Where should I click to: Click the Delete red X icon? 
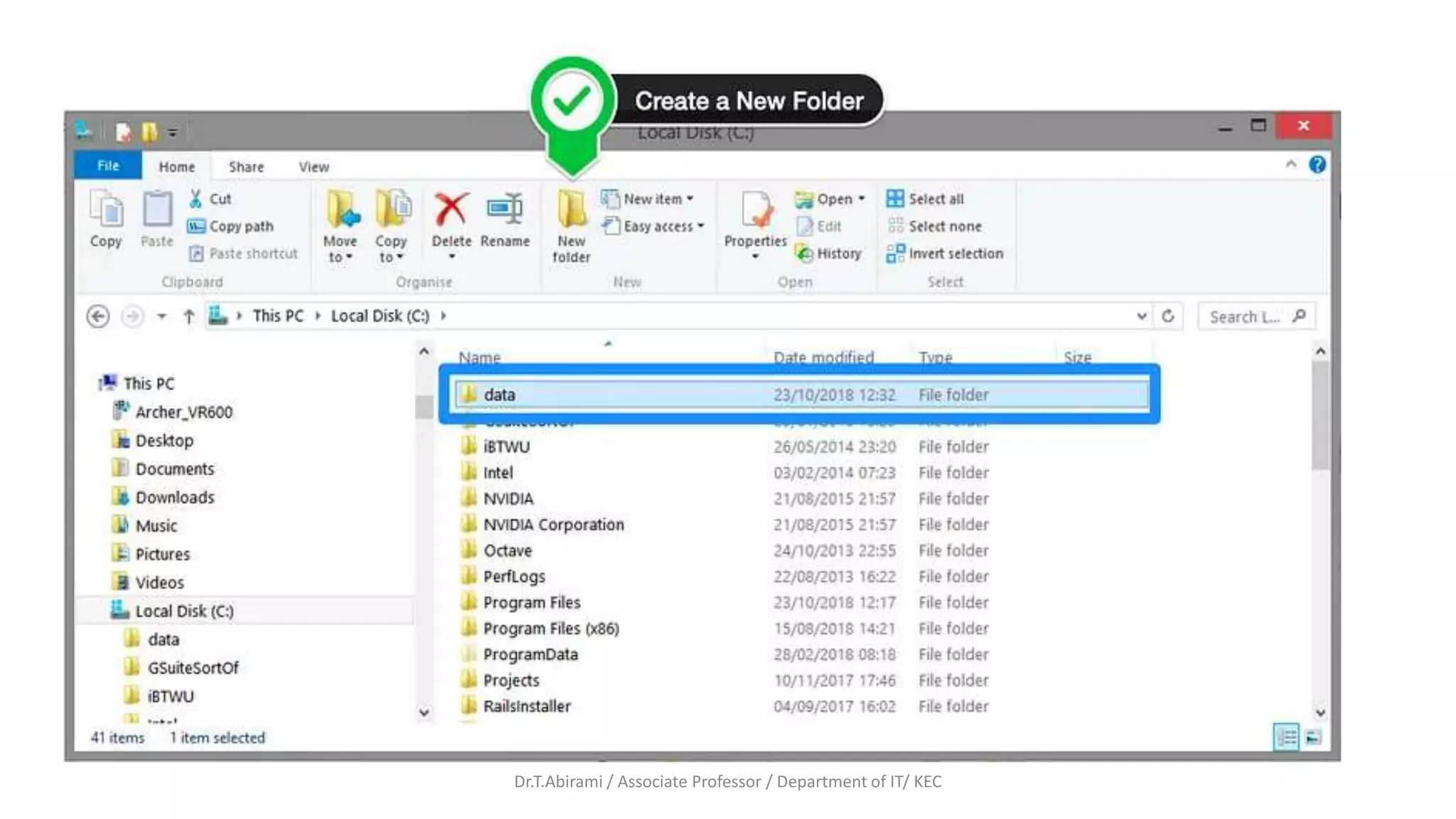point(451,210)
